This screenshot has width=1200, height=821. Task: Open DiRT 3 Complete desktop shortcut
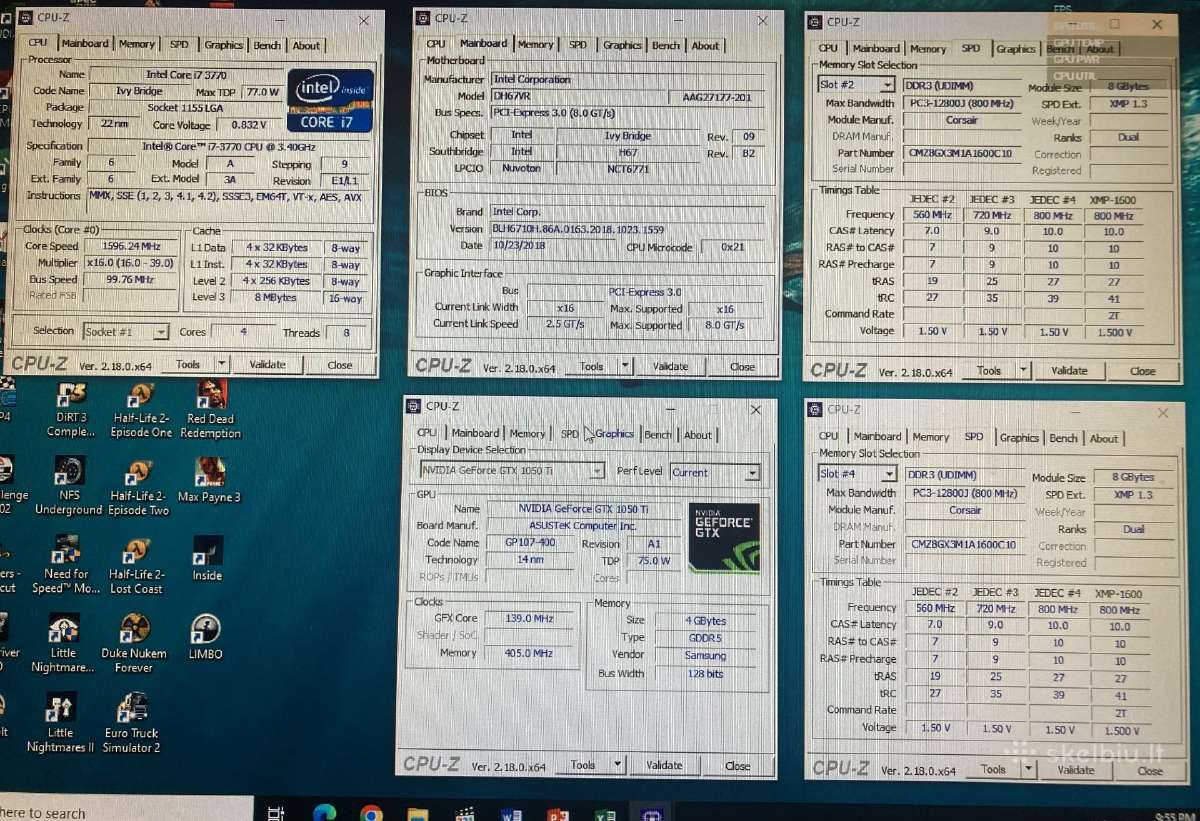71,408
